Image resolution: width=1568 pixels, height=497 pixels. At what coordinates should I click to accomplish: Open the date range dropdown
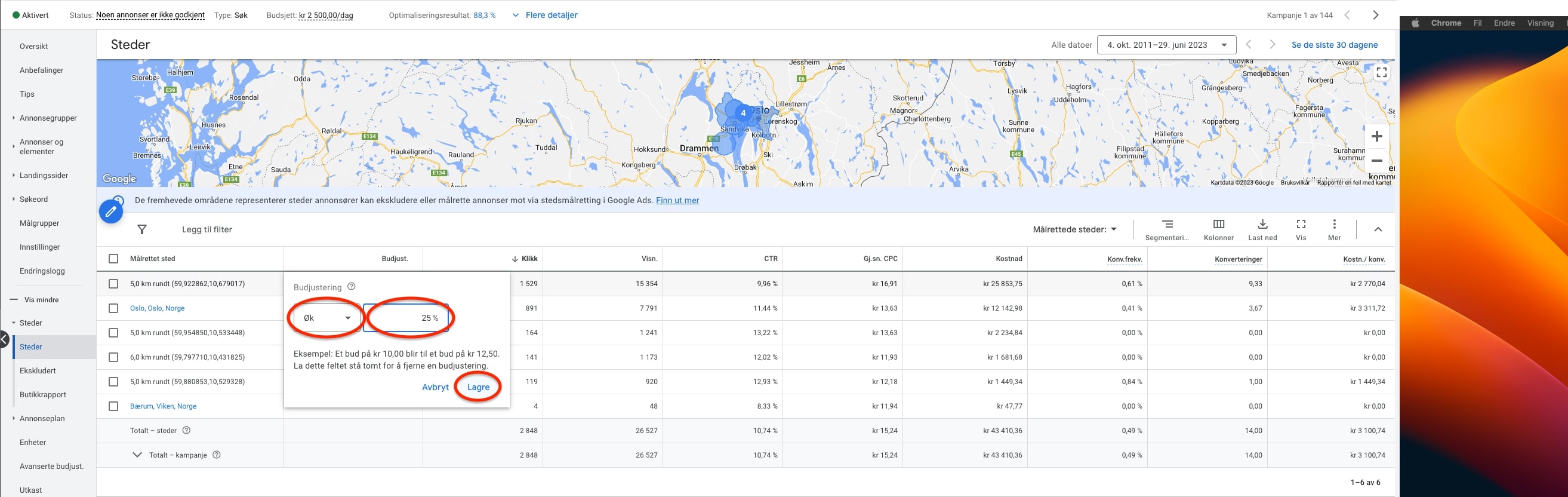tap(1166, 45)
